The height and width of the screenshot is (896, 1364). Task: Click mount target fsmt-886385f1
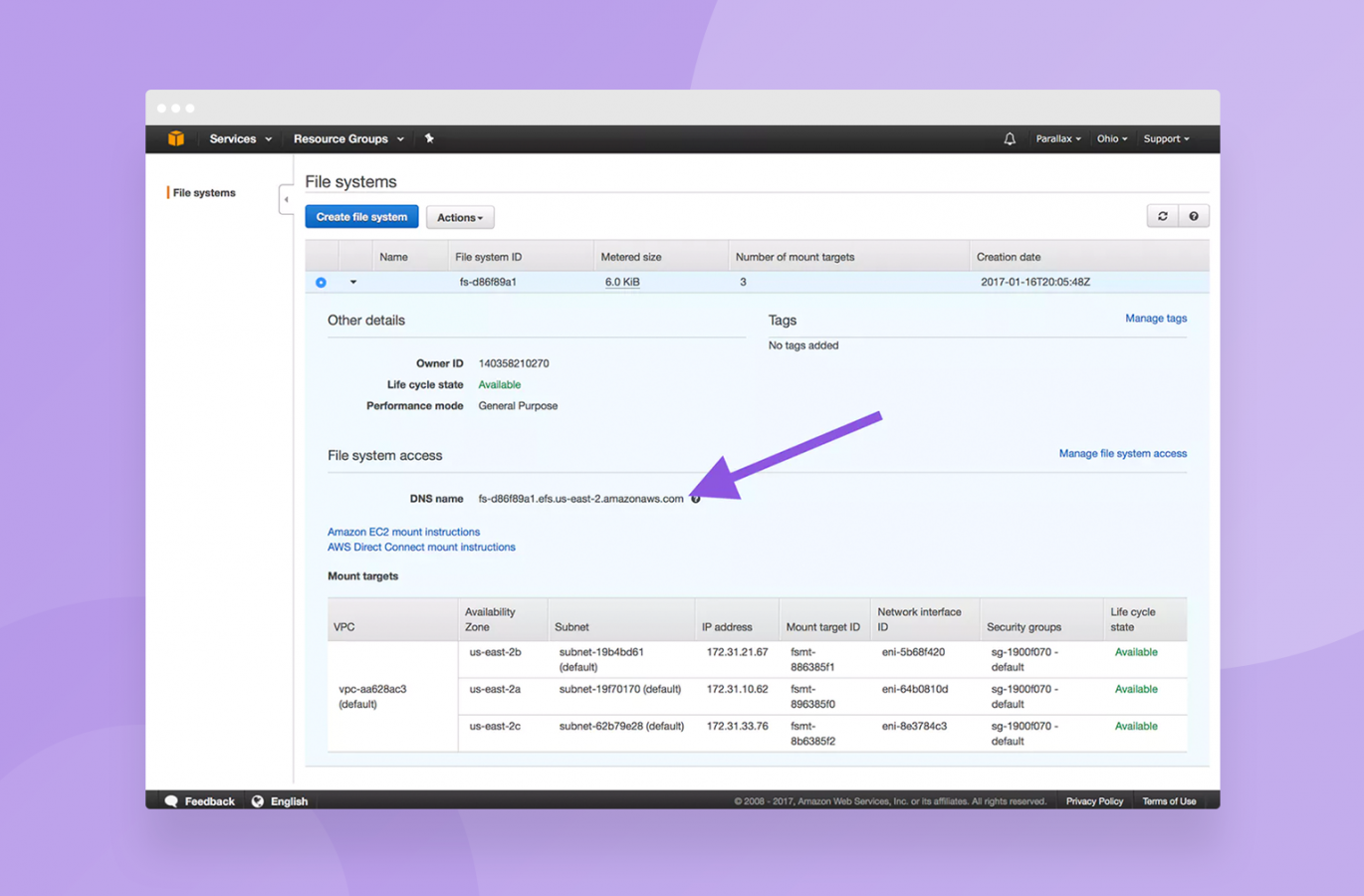(x=812, y=660)
